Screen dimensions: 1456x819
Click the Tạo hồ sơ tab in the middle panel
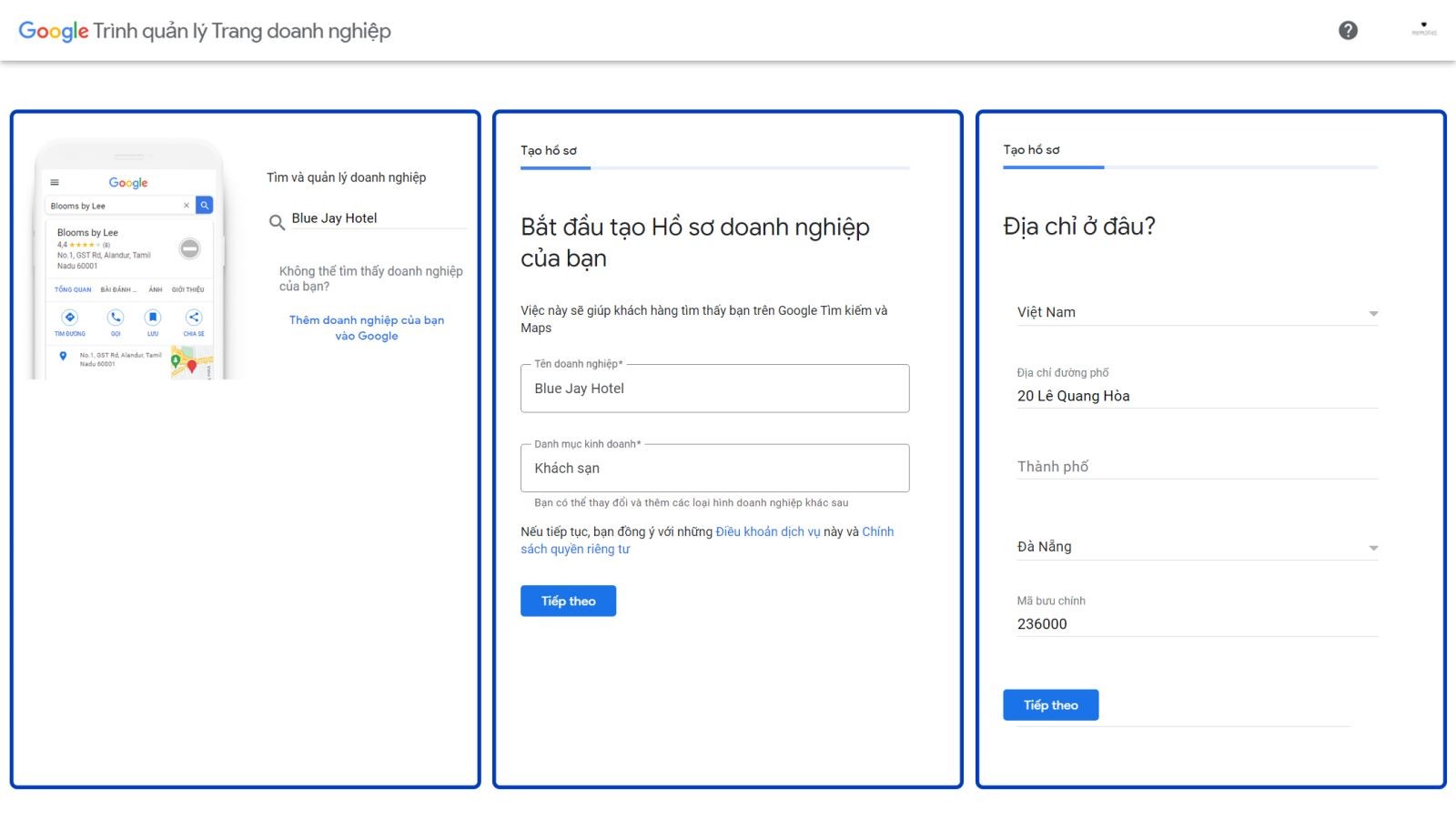(549, 151)
